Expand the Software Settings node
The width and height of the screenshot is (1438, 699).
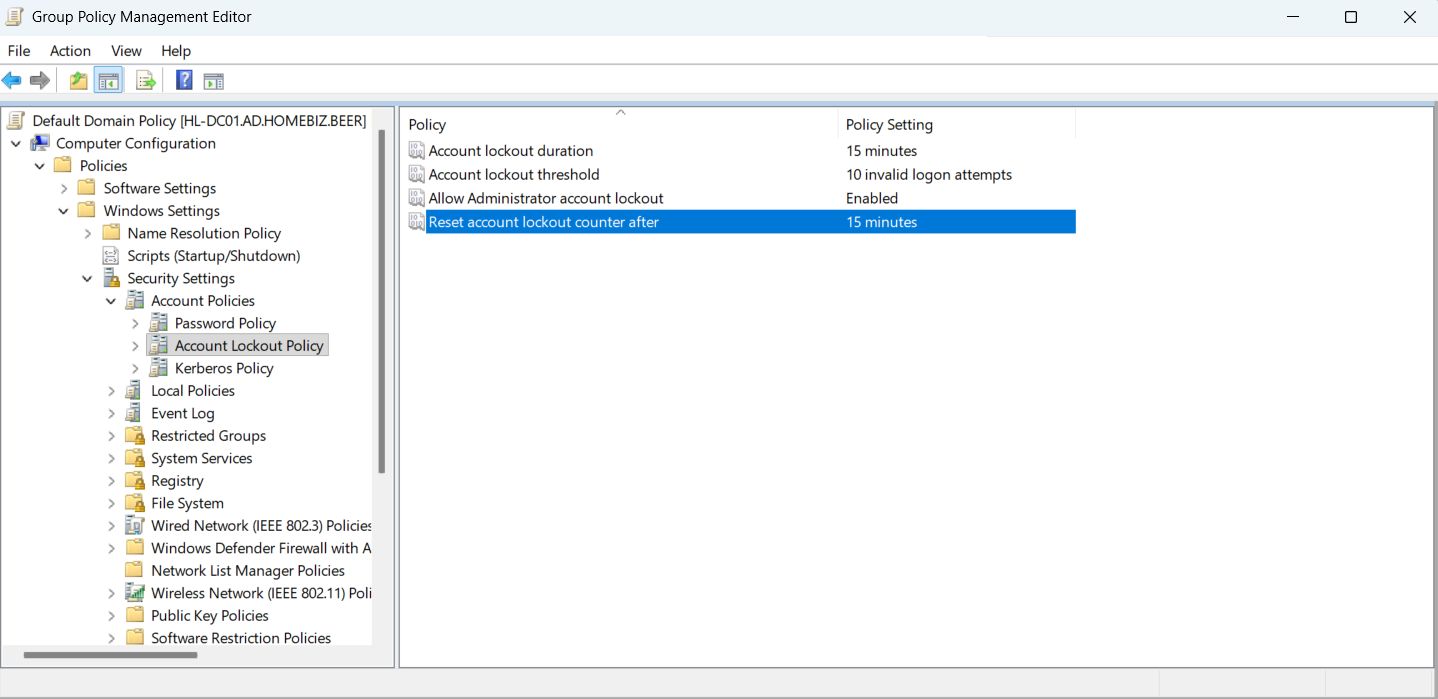click(x=64, y=188)
